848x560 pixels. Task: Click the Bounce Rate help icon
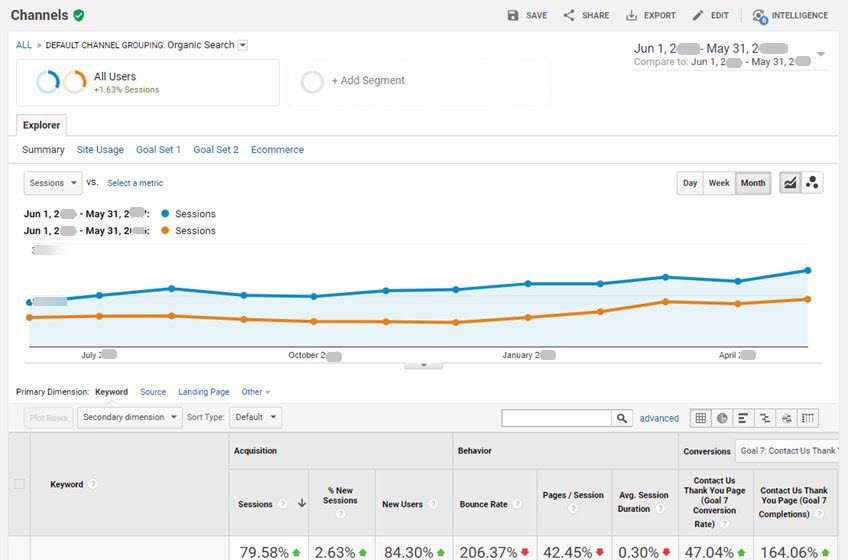coord(517,504)
